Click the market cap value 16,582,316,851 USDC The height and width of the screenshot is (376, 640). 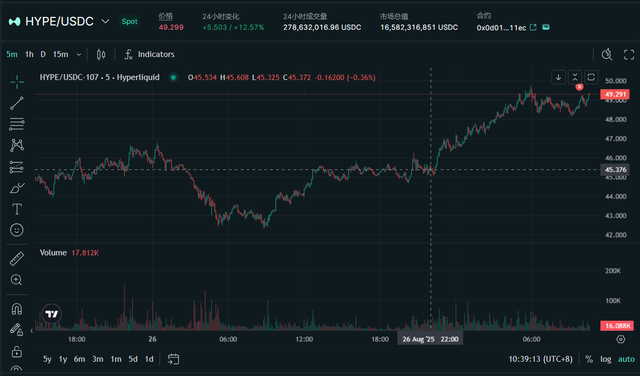pos(419,28)
